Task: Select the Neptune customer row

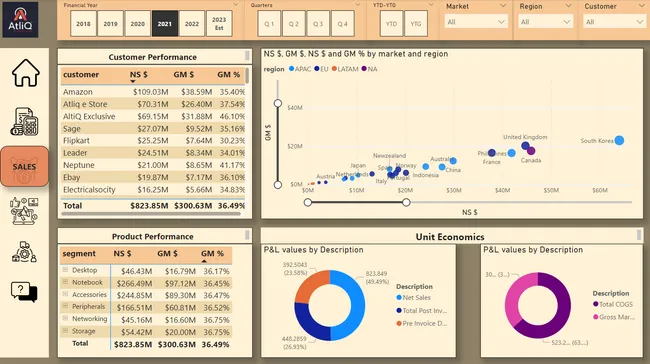Action: [154, 165]
